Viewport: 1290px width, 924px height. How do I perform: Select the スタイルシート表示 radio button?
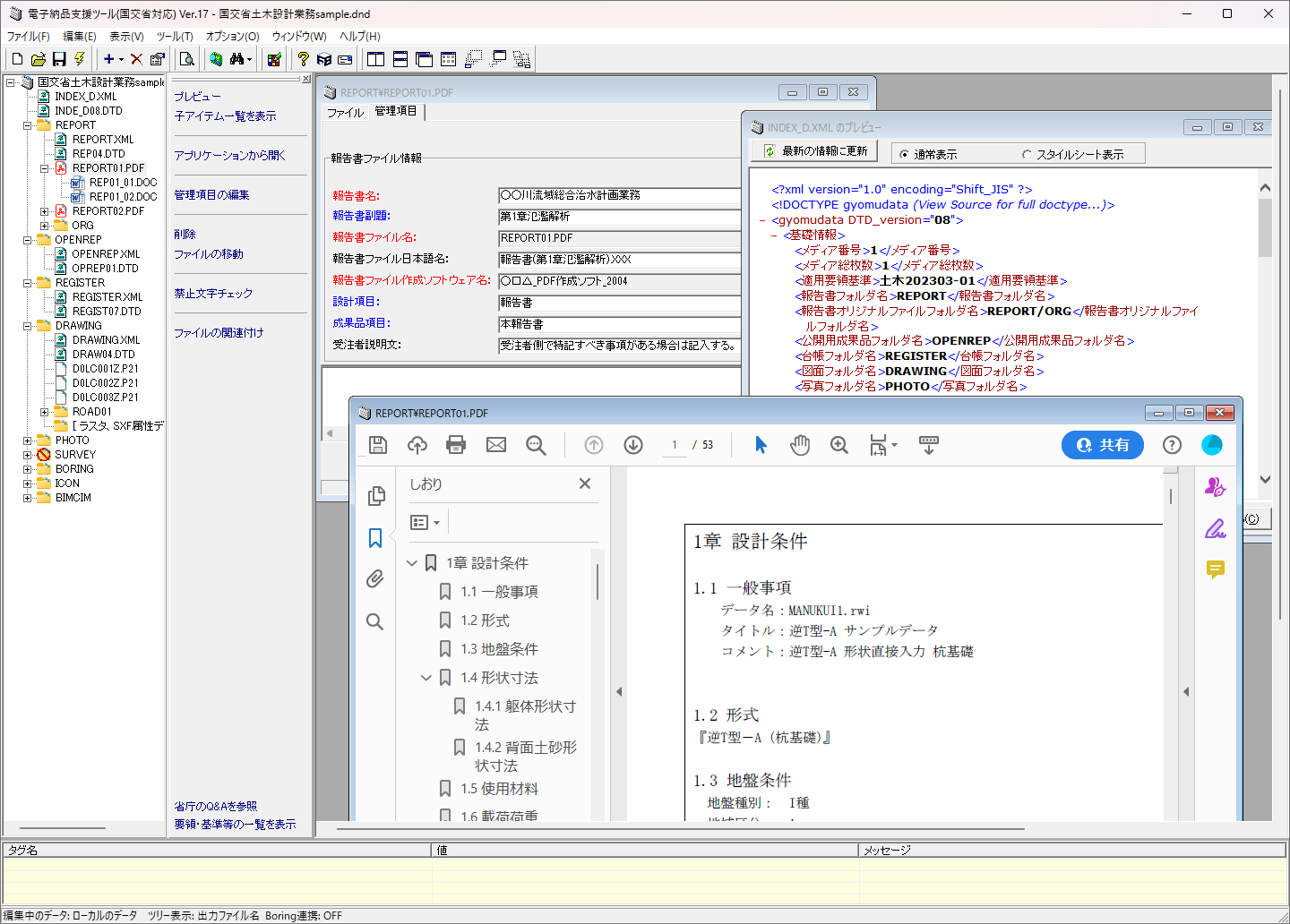click(1027, 155)
